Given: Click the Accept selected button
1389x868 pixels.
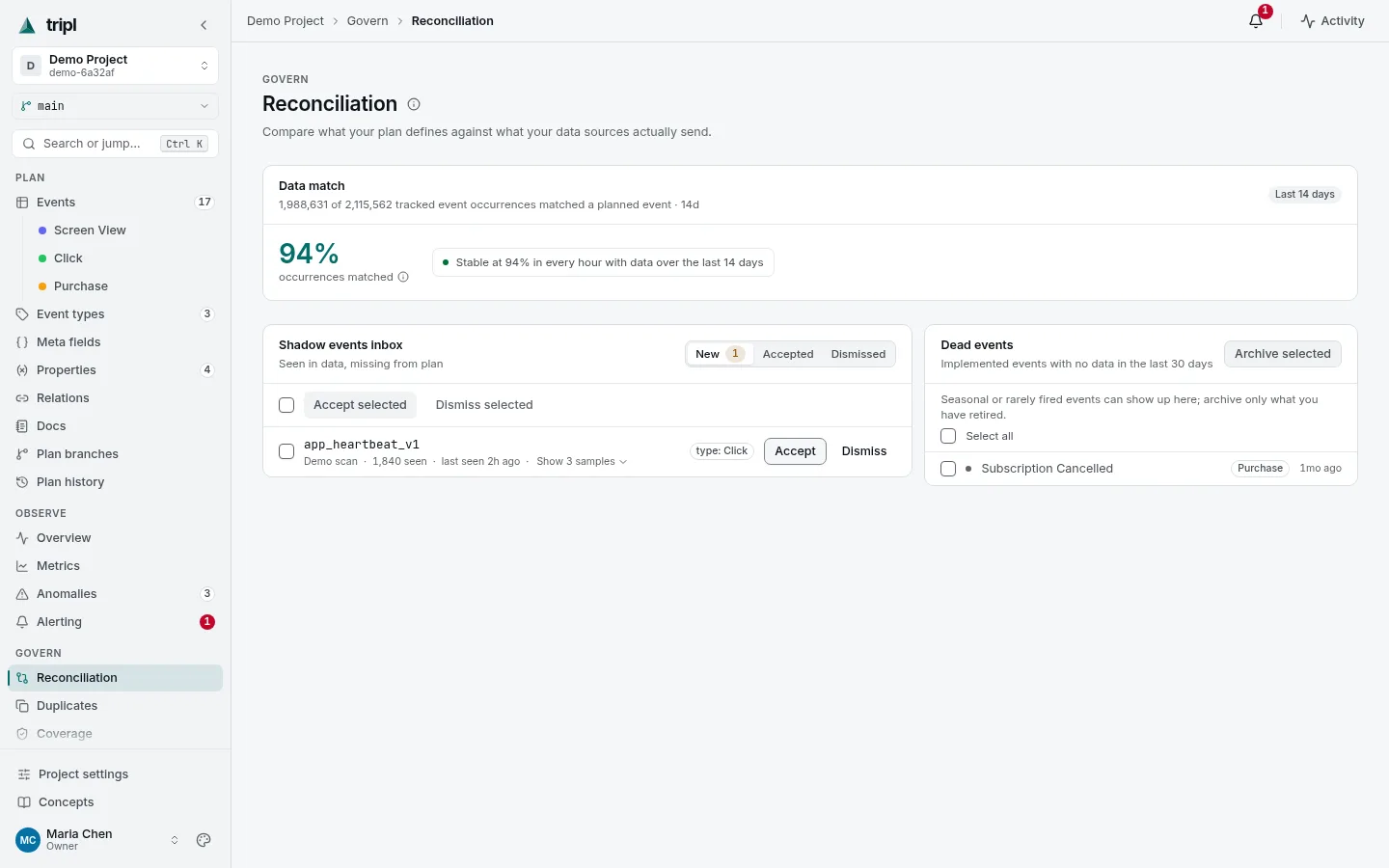Looking at the screenshot, I should (x=360, y=405).
